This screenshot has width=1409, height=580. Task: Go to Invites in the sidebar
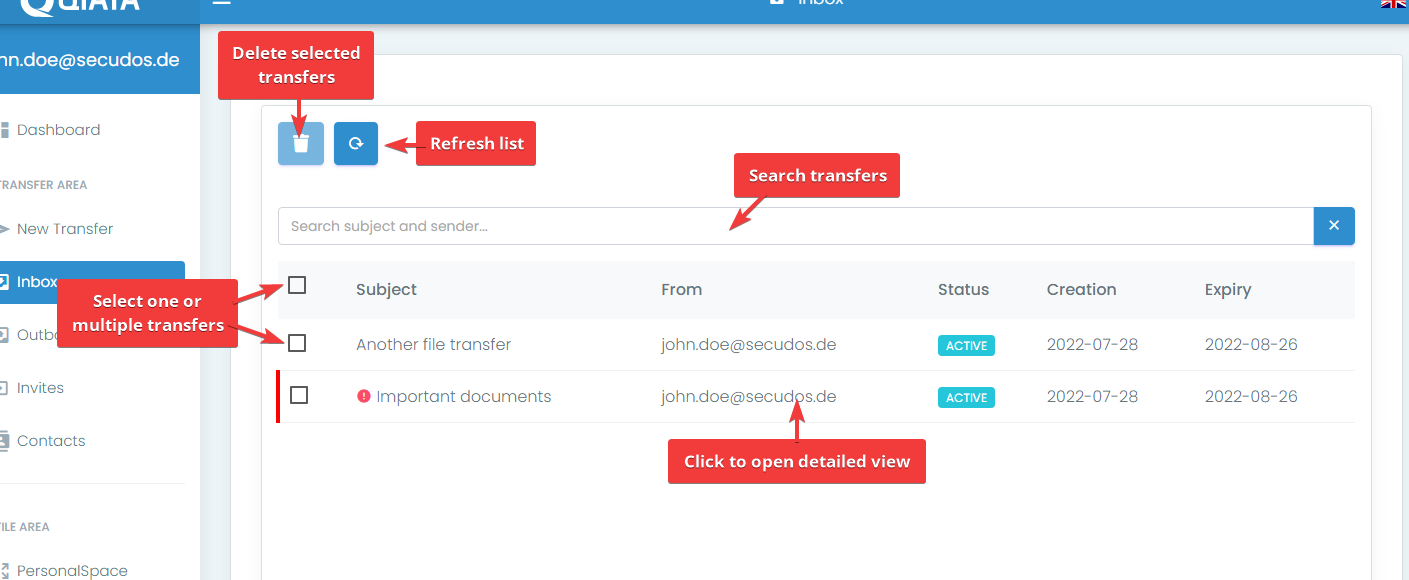(40, 388)
